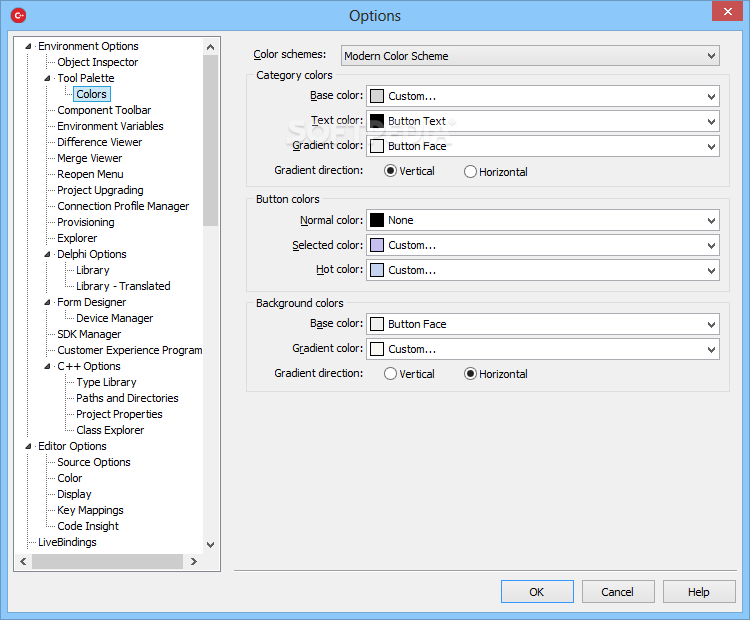Select Provisioning in the tree
Viewport: 750px width, 620px height.
[86, 222]
